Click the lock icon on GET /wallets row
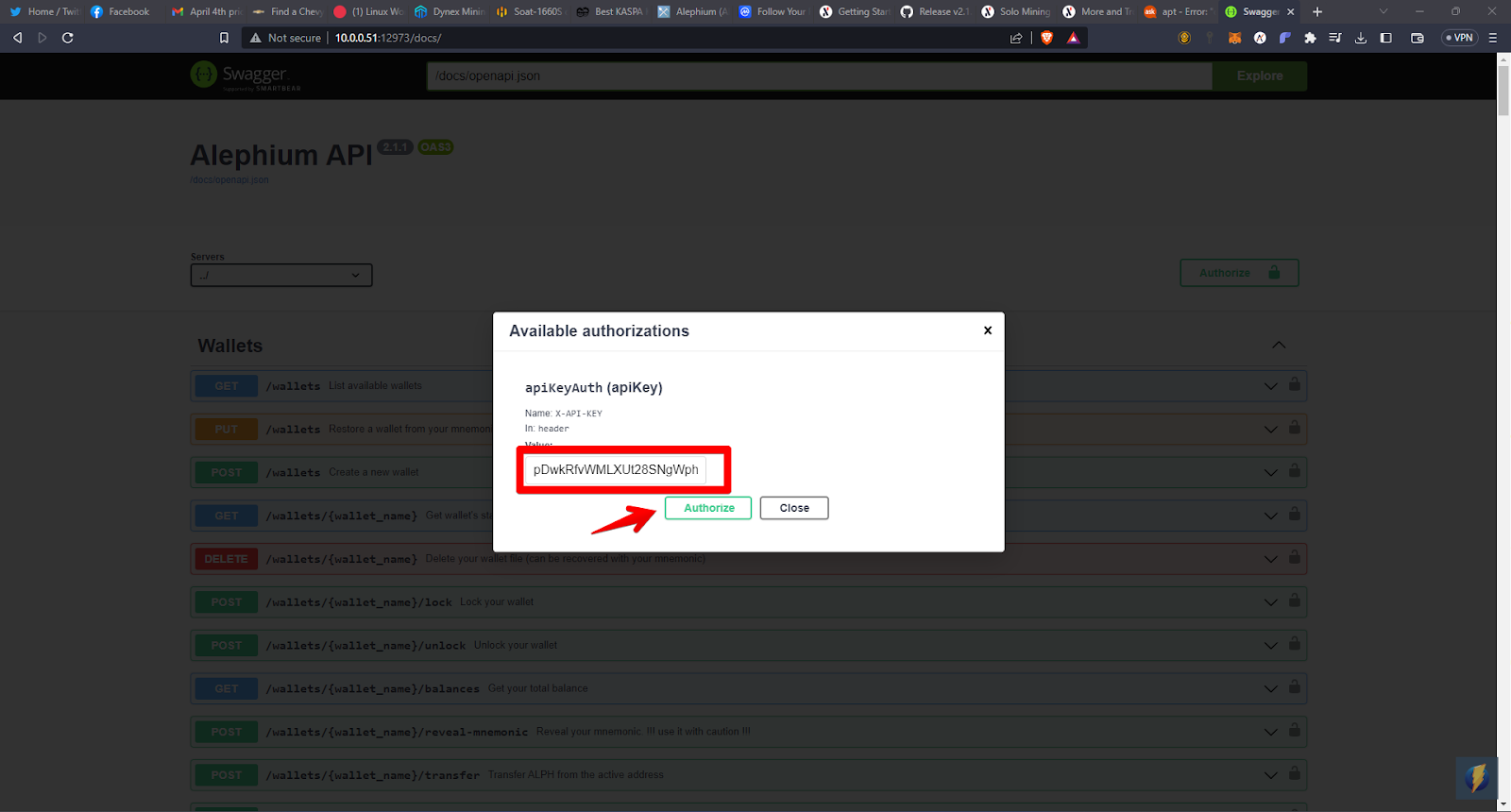The image size is (1511, 812). (1295, 384)
